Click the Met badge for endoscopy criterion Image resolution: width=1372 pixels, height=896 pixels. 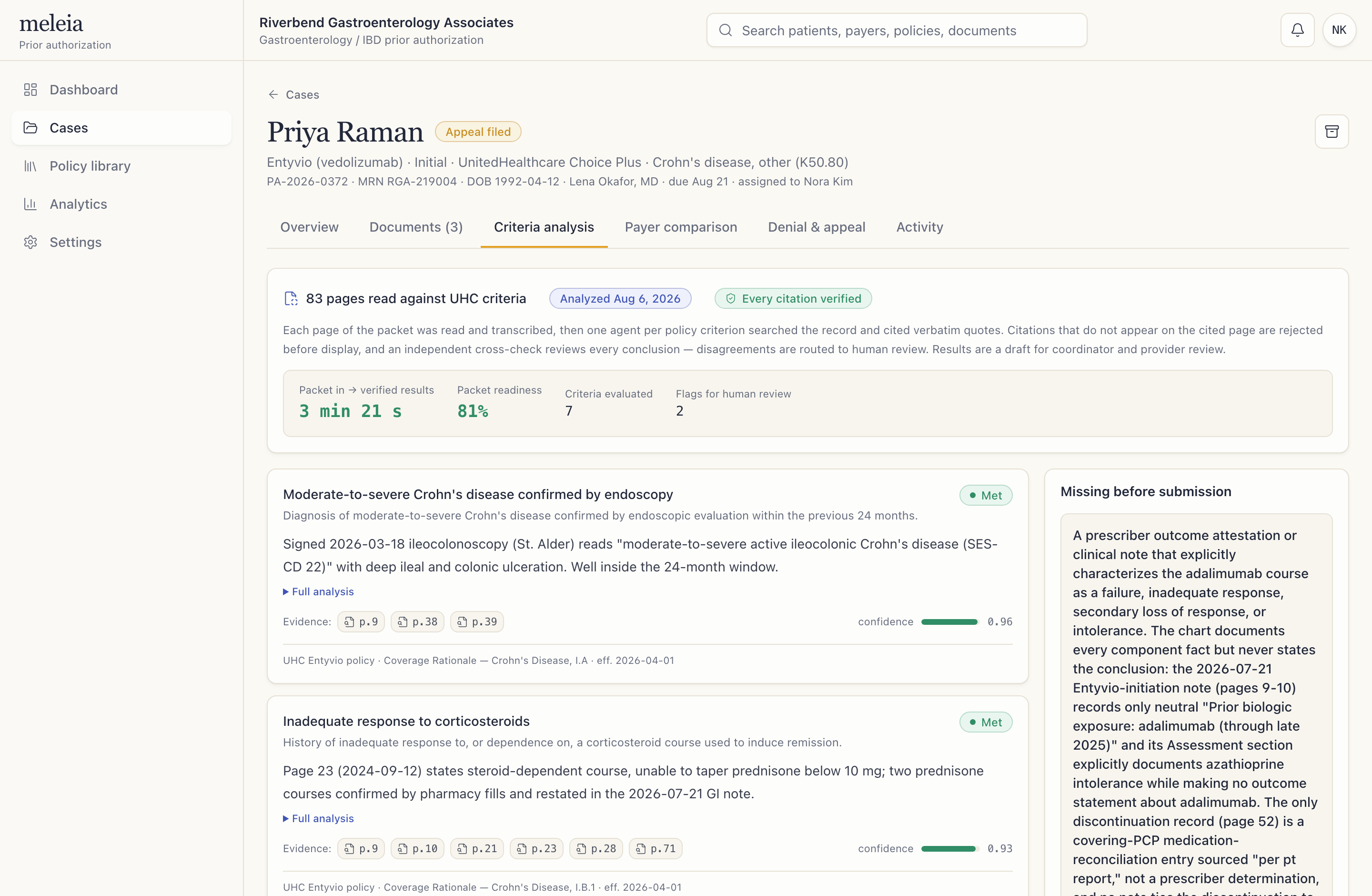(x=986, y=495)
